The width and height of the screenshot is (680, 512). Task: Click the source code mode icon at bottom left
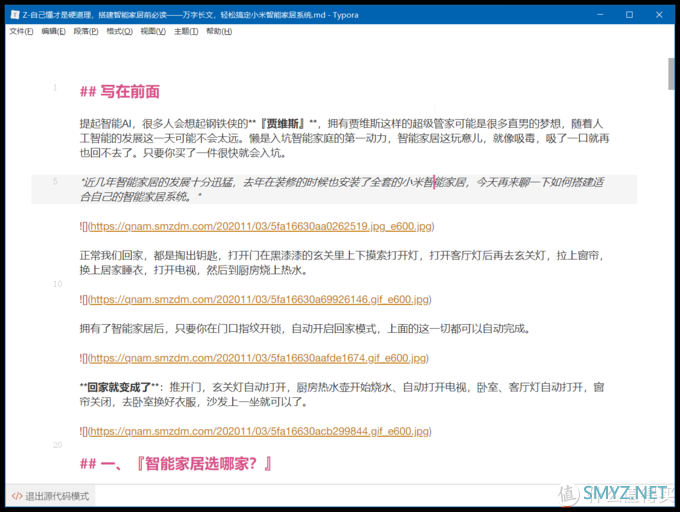tap(17, 496)
